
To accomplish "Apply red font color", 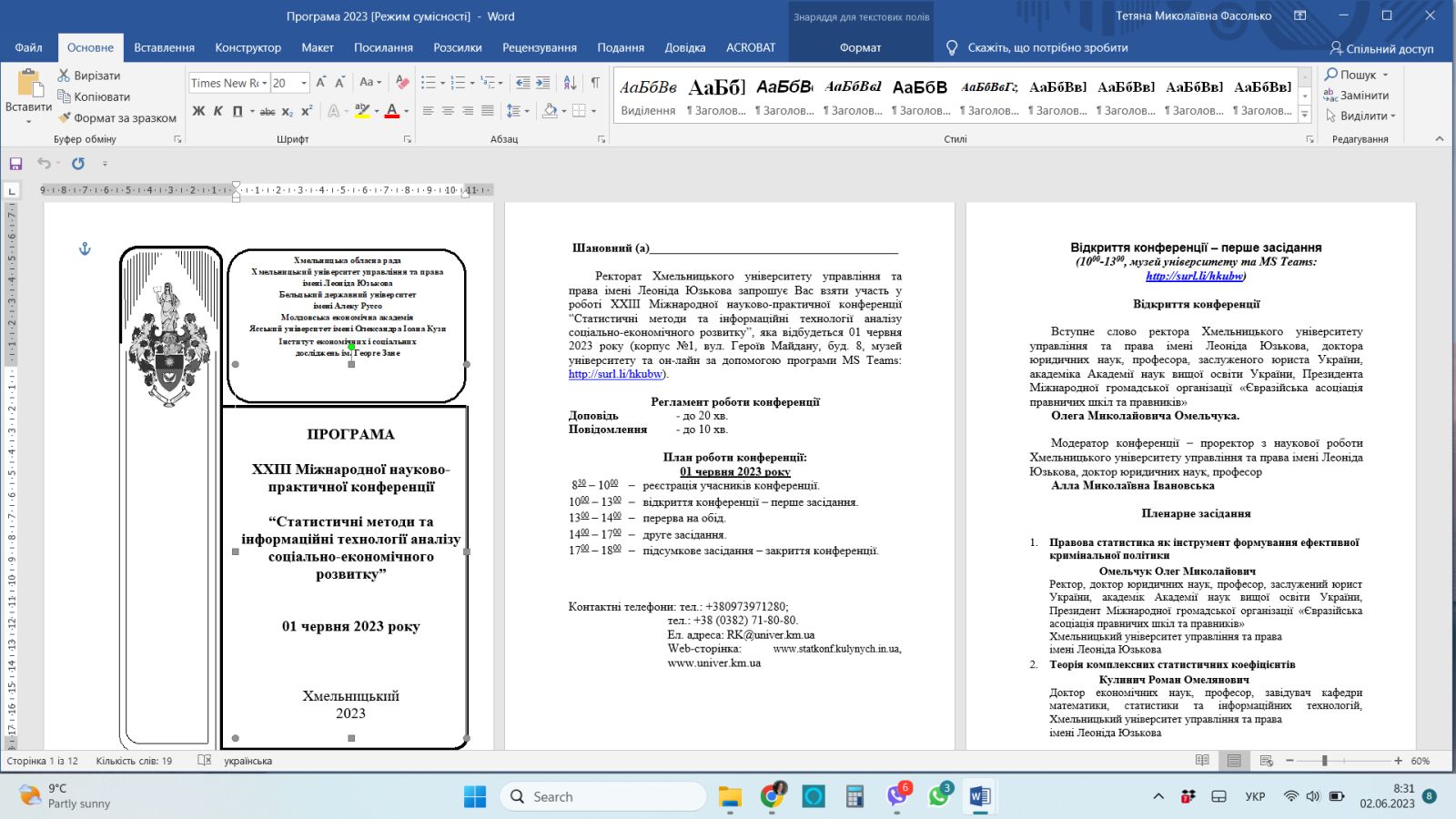I will pyautogui.click(x=392, y=111).
